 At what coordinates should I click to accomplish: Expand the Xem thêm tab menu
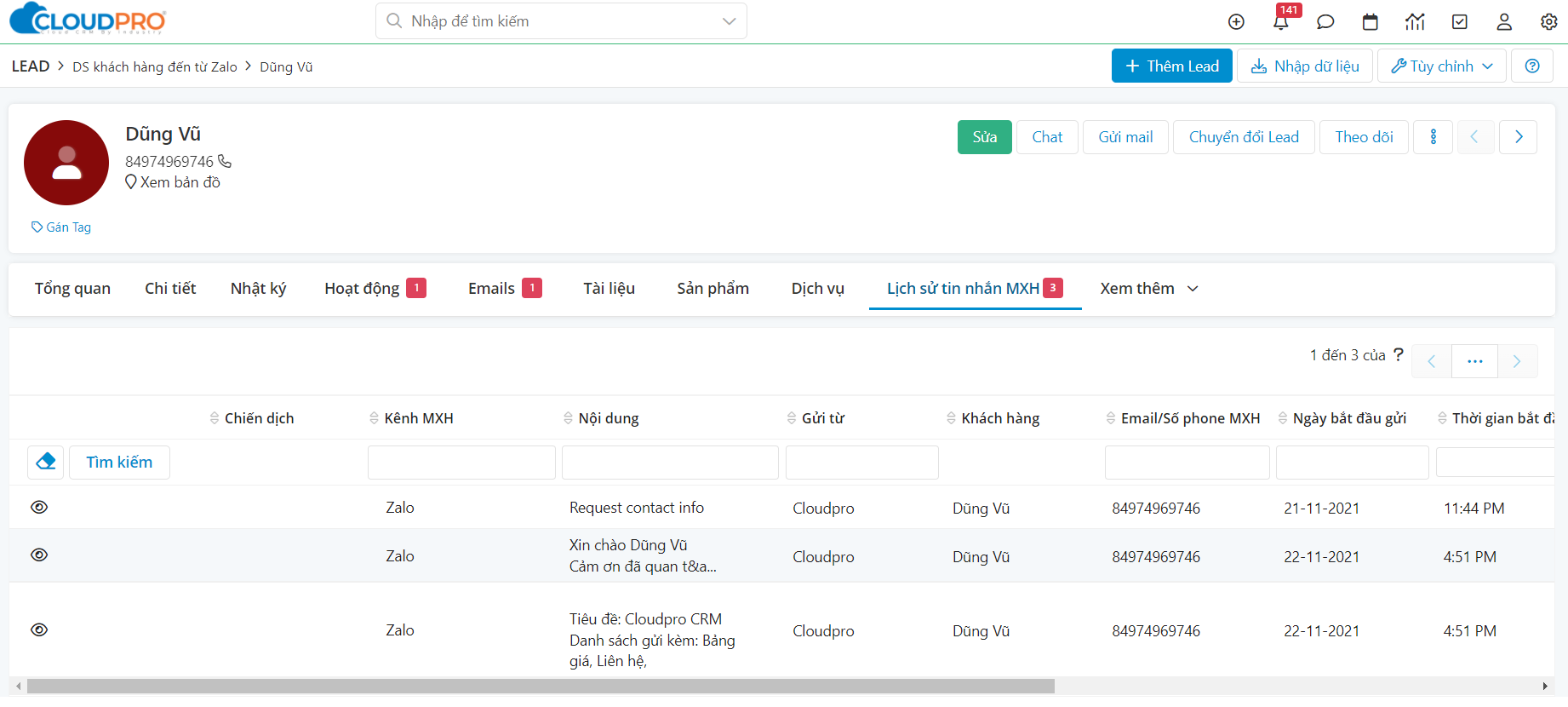(1149, 289)
